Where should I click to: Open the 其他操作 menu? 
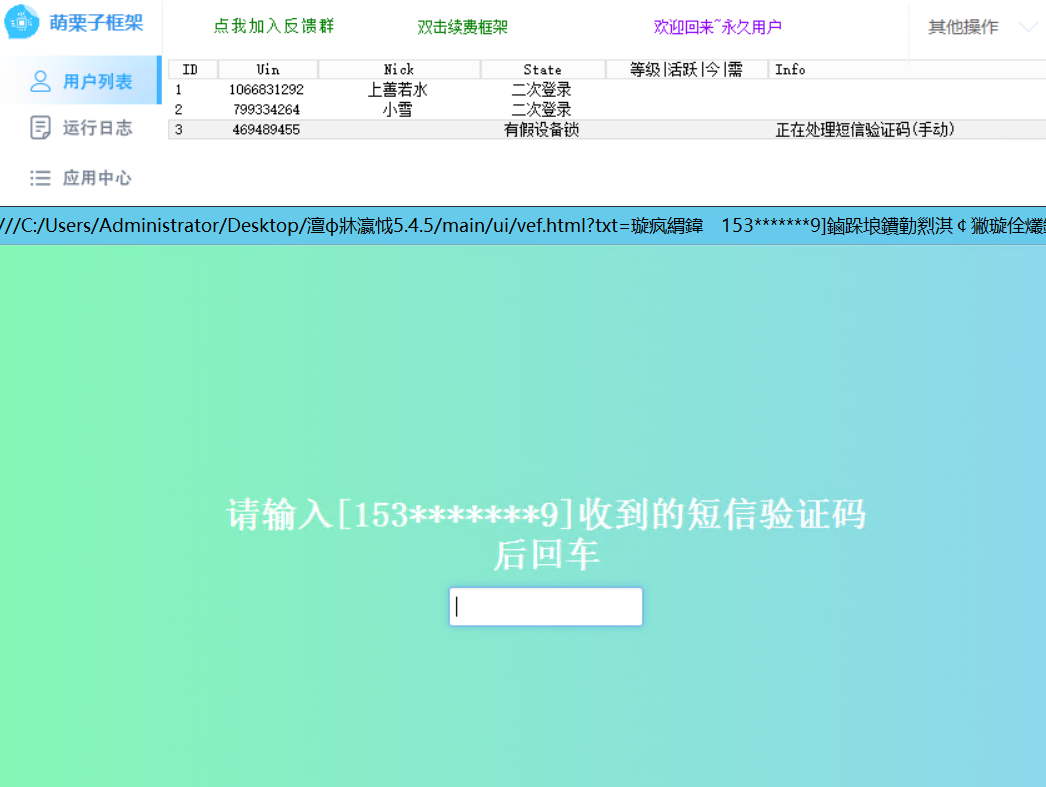(963, 27)
